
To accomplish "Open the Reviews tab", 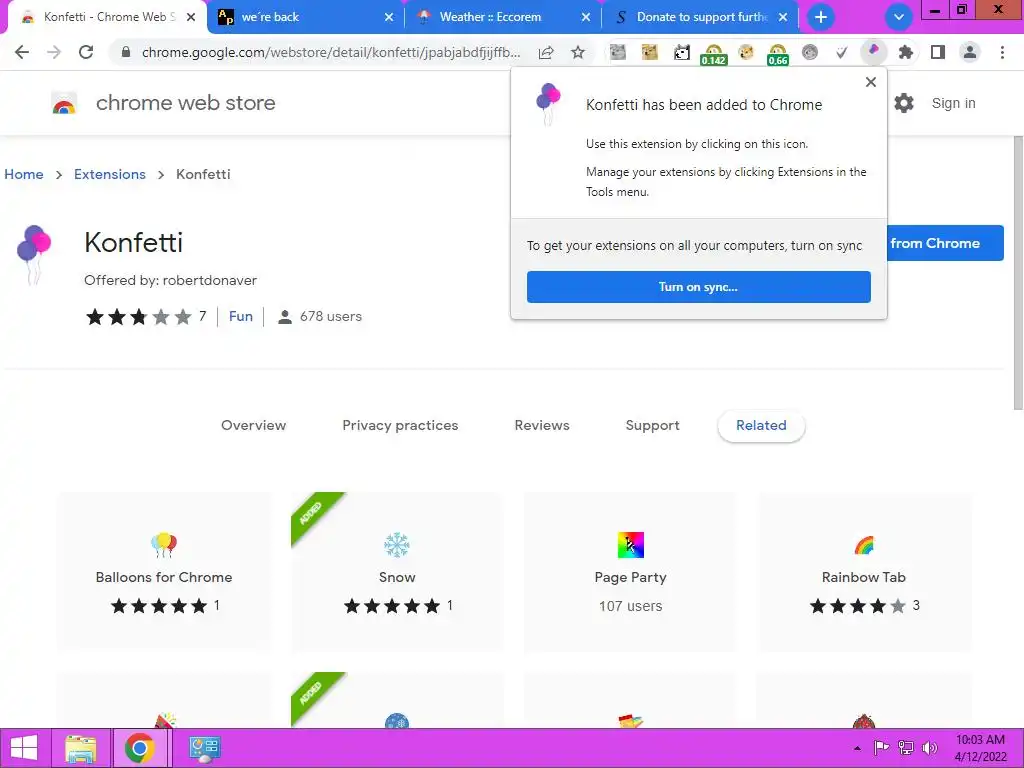I will tap(541, 425).
